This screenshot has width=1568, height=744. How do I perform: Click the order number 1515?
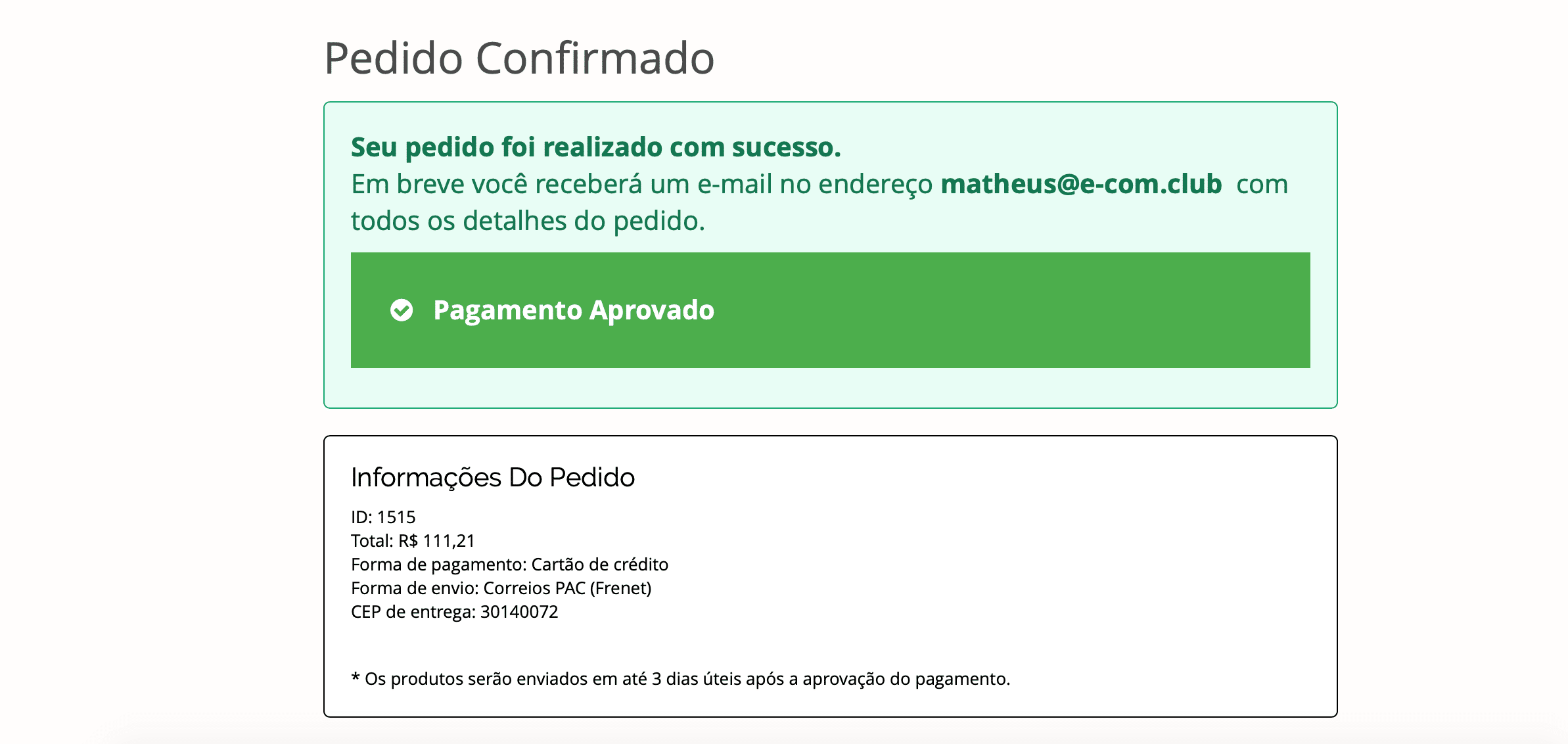(396, 517)
